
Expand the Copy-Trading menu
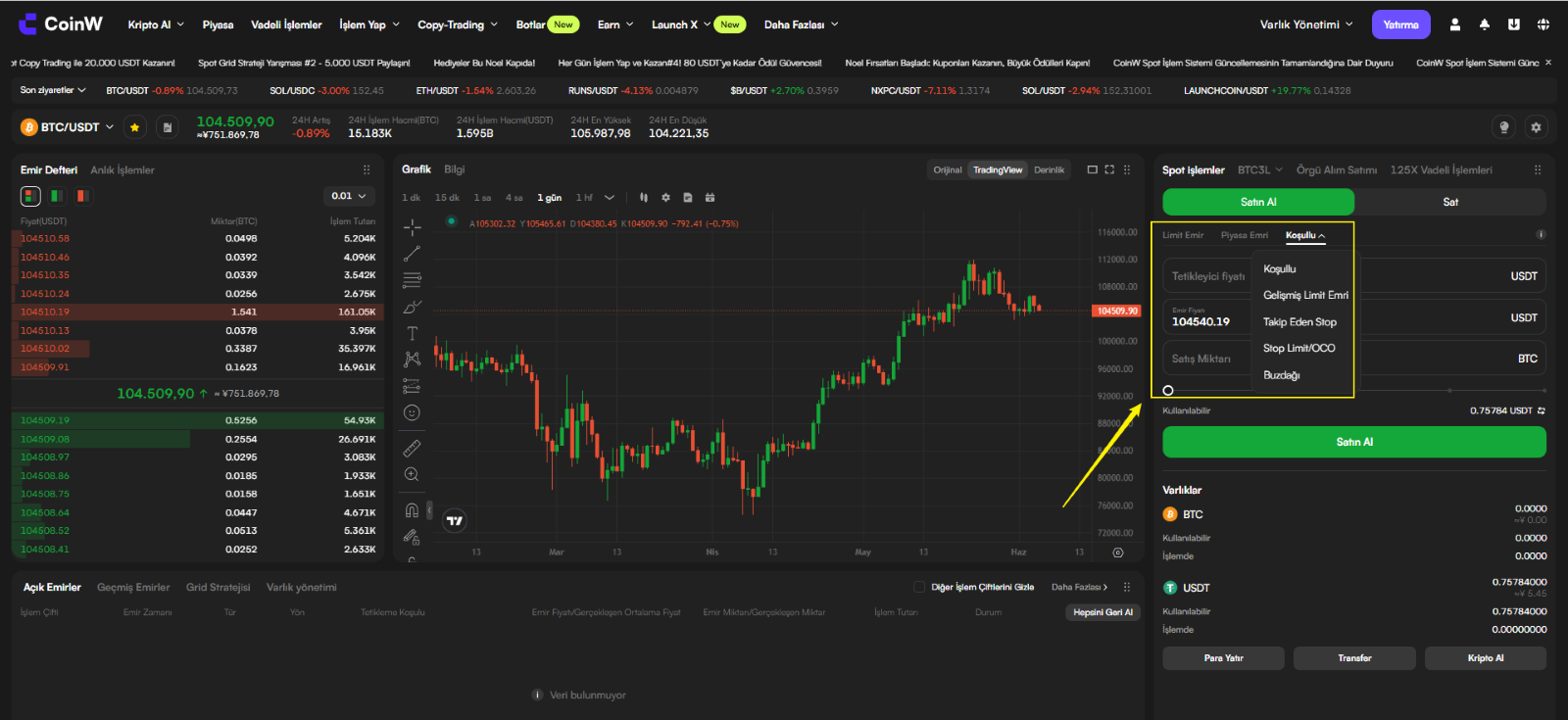click(458, 24)
